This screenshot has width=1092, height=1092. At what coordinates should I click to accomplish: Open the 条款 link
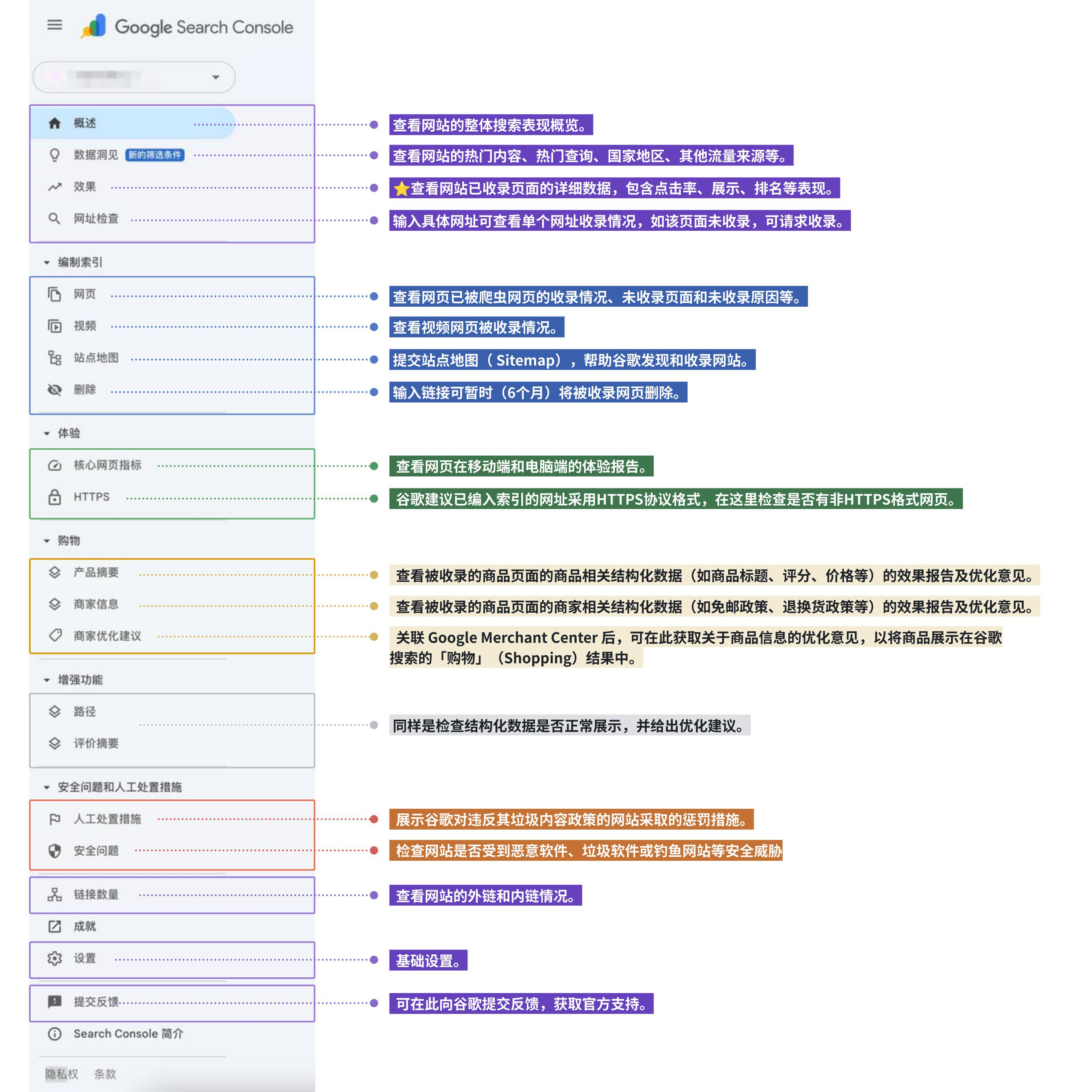[x=105, y=1074]
